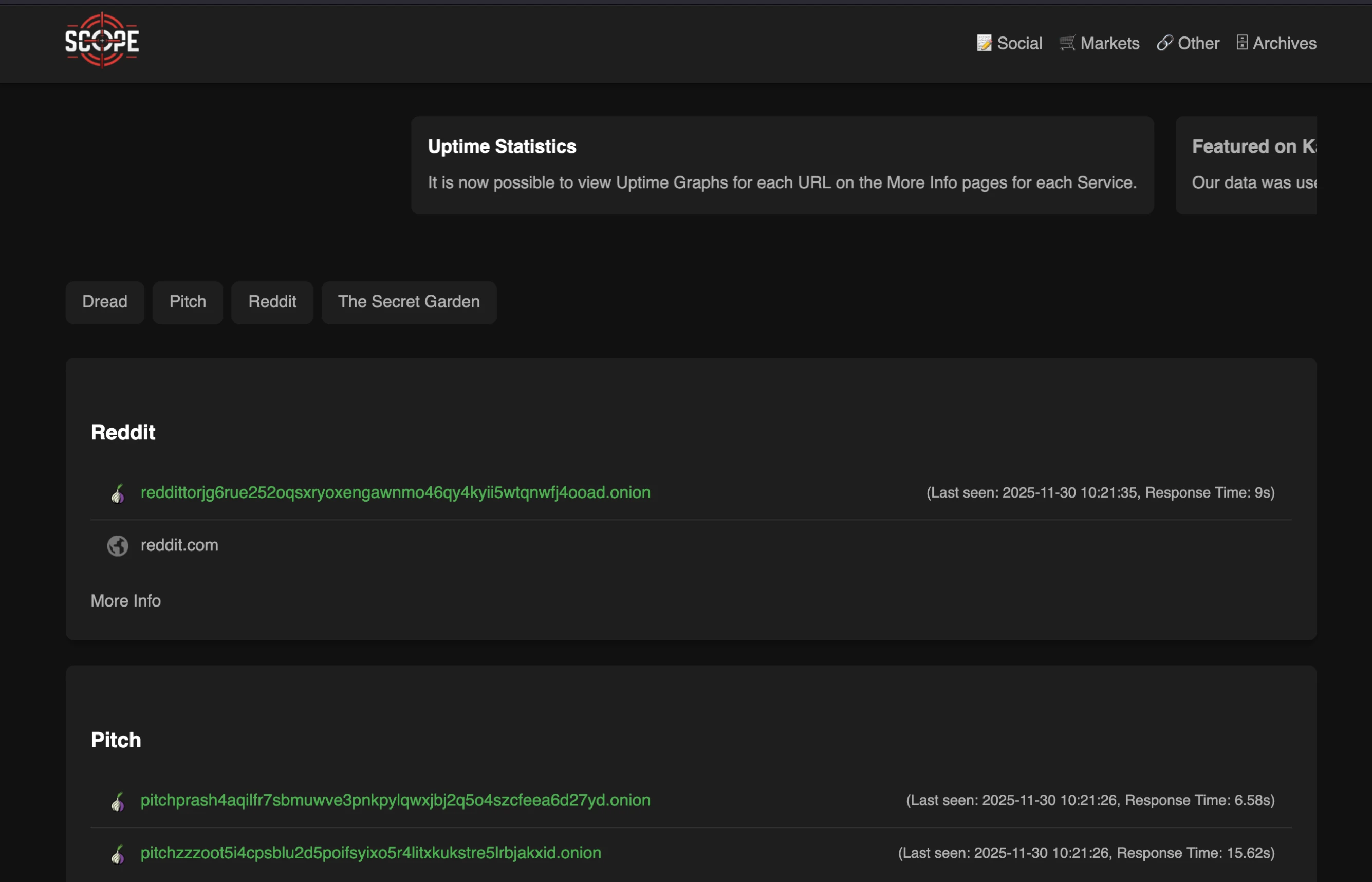Click the onion icon beside reddittorjg6rue address

[118, 494]
